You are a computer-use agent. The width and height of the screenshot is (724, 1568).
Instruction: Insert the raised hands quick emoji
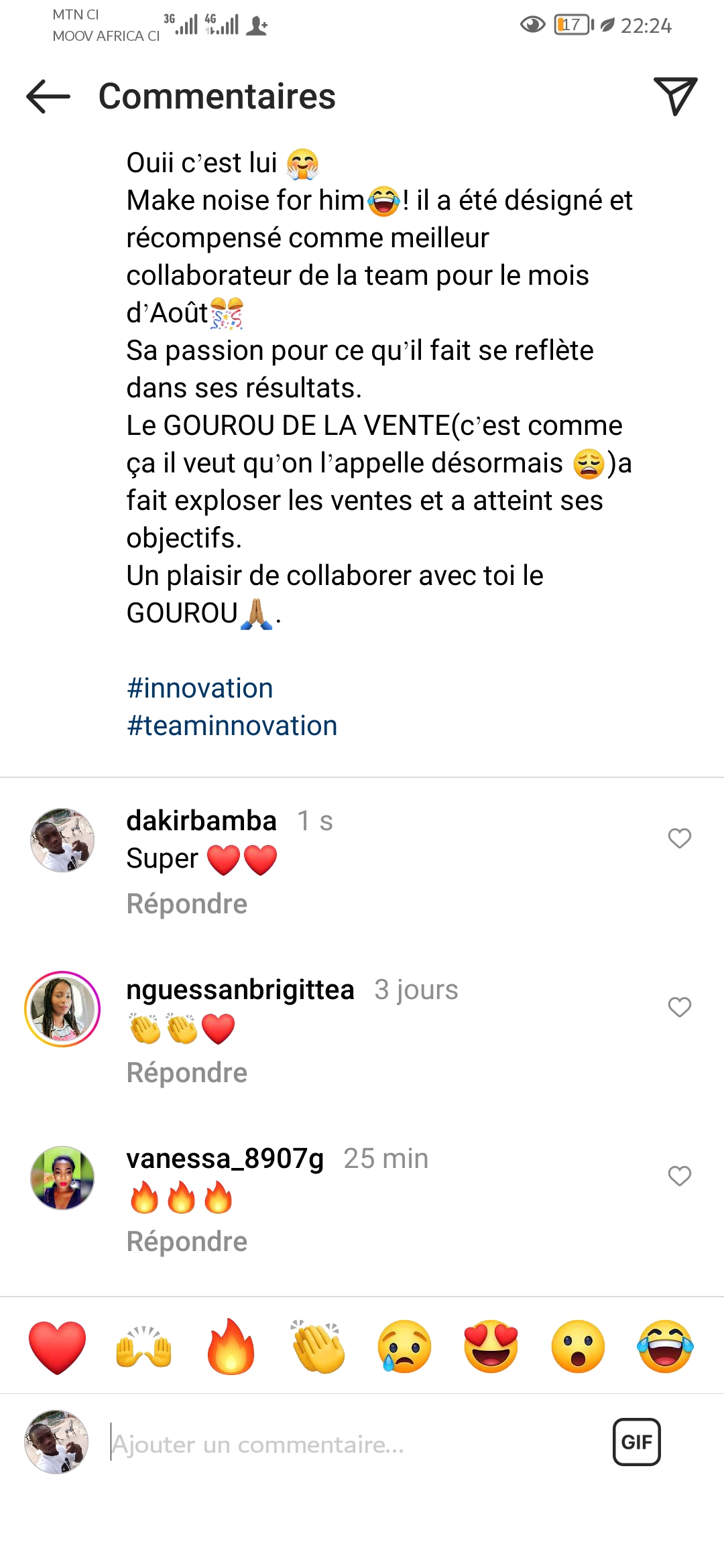point(144,1347)
